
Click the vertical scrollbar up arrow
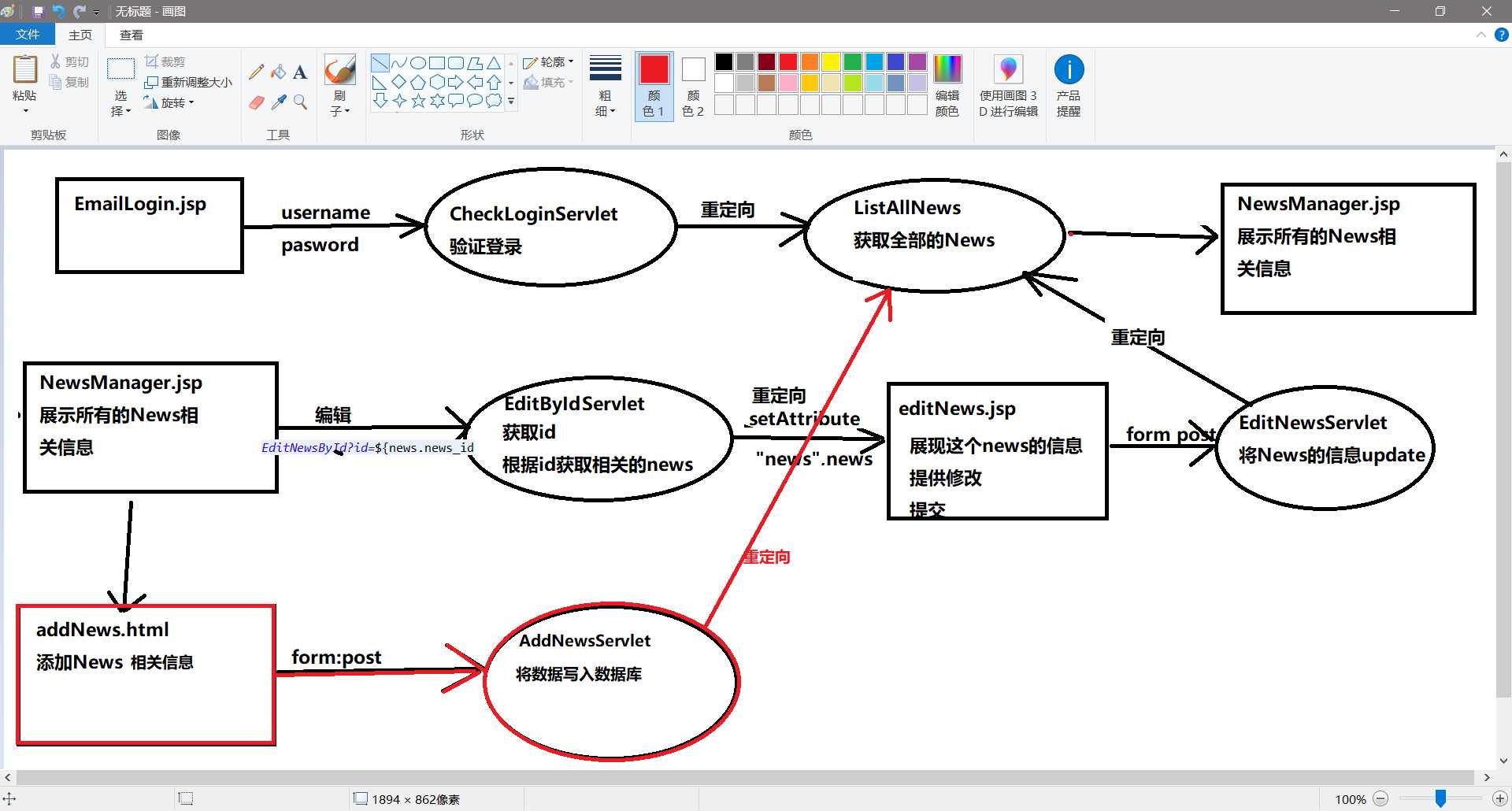pos(1503,154)
